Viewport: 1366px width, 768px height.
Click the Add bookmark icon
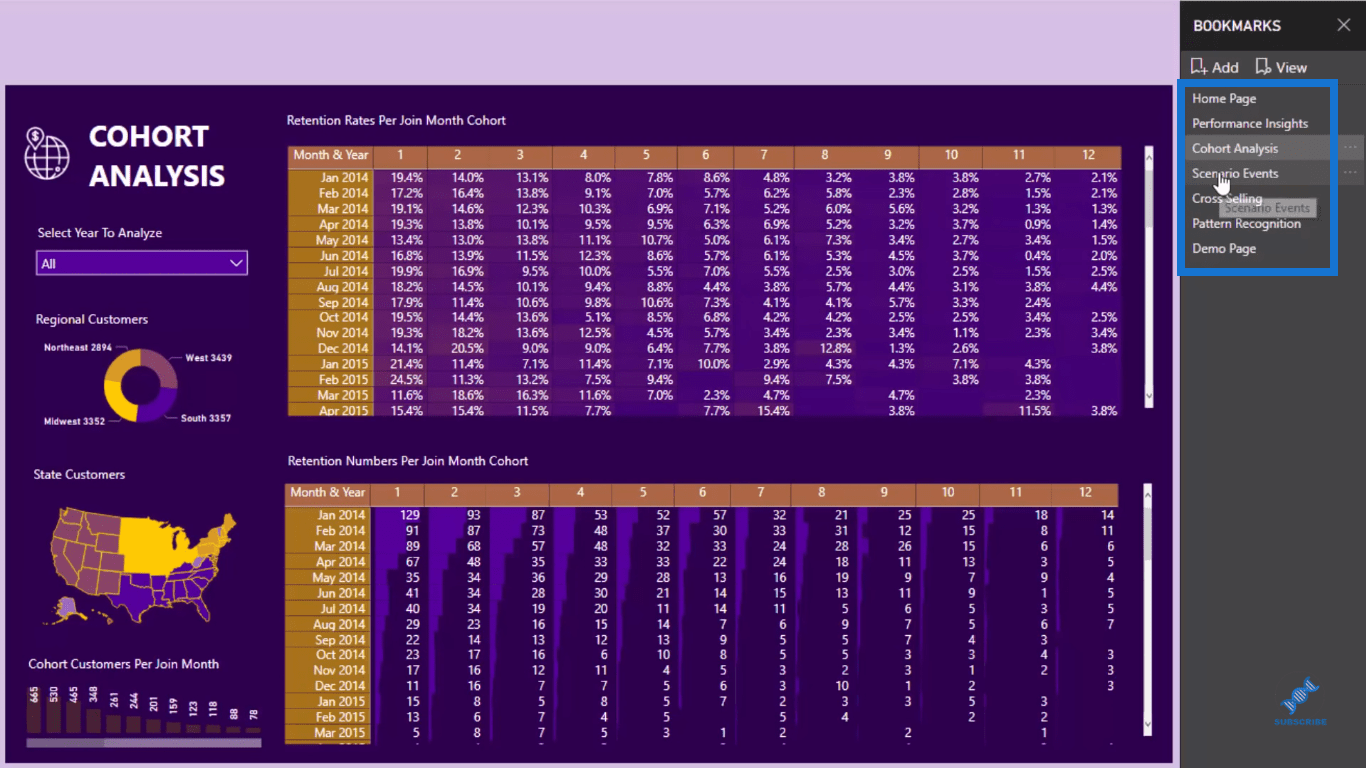[1199, 67]
